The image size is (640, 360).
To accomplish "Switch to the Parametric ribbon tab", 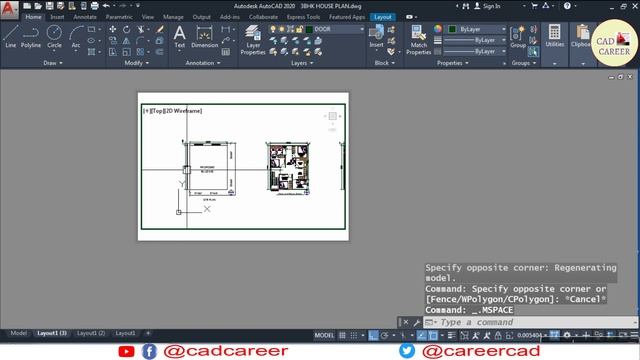I will click(119, 17).
